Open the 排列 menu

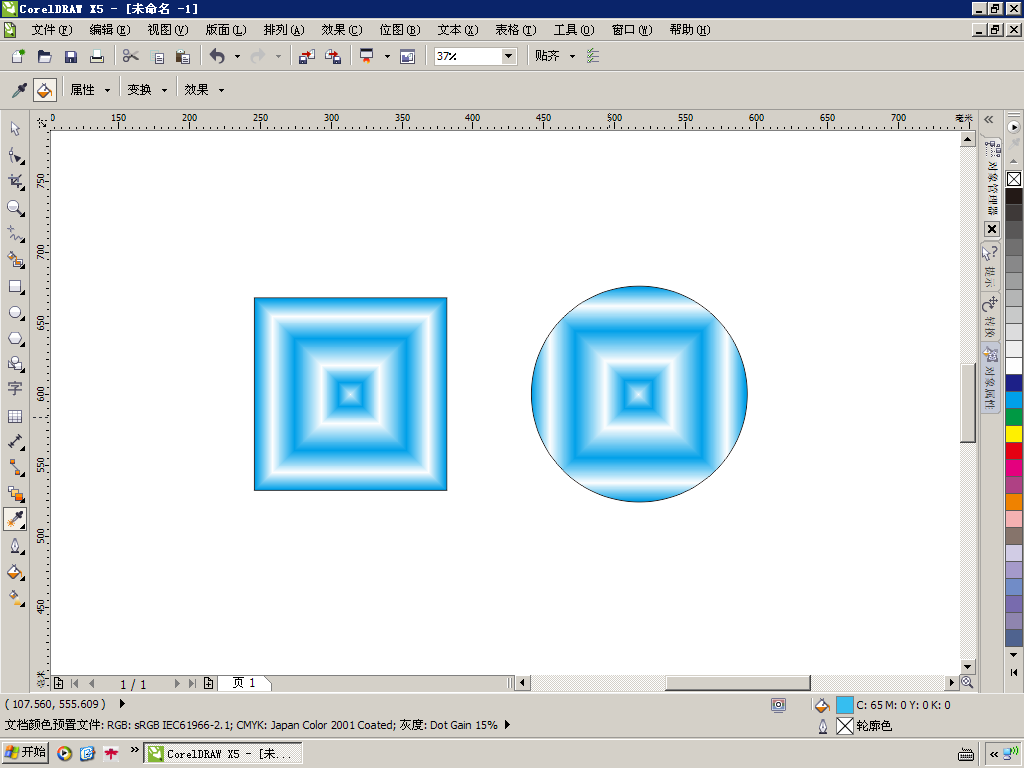[x=284, y=30]
